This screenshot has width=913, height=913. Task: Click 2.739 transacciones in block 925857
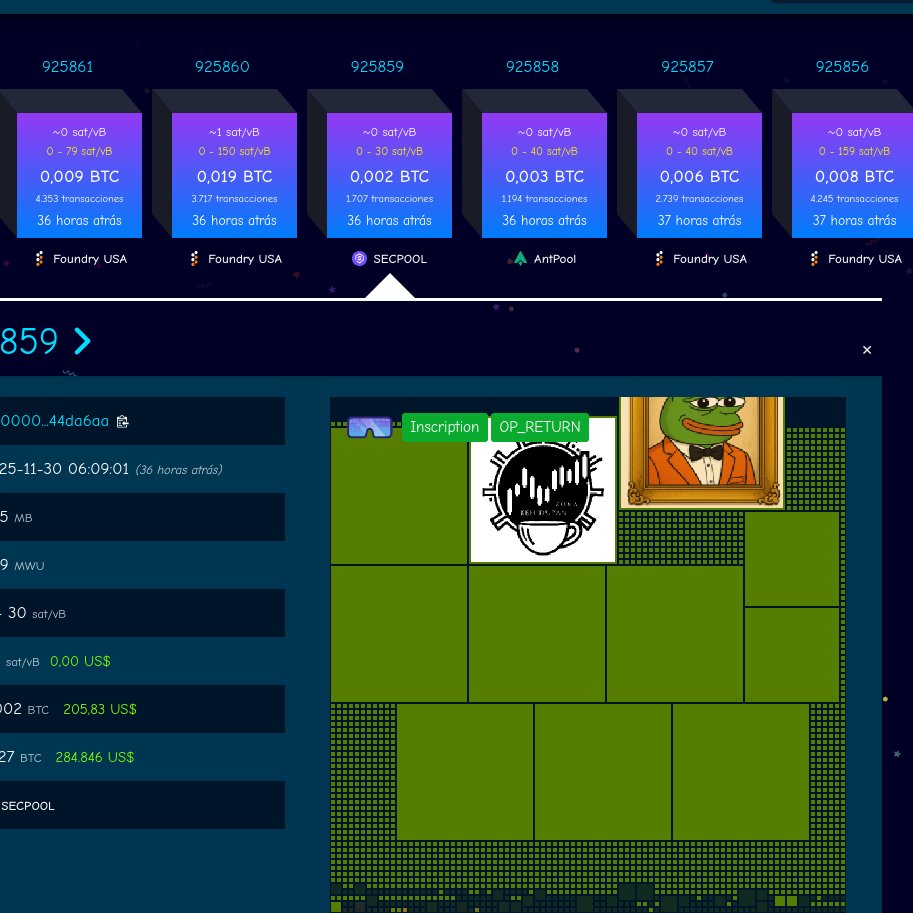699,199
